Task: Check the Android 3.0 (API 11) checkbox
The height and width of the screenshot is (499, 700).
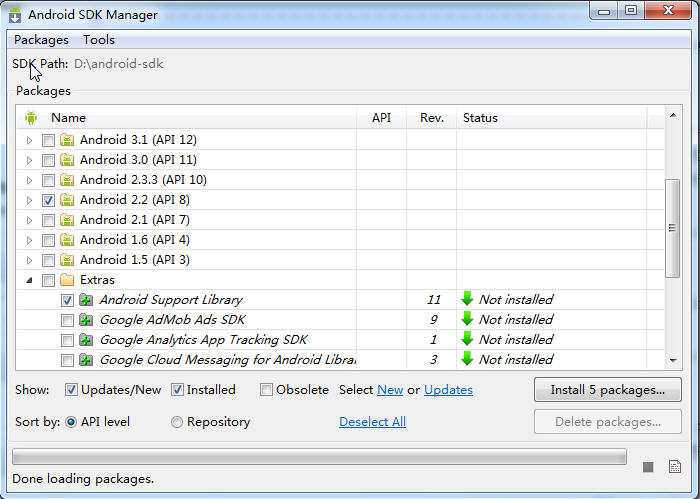Action: click(x=48, y=161)
